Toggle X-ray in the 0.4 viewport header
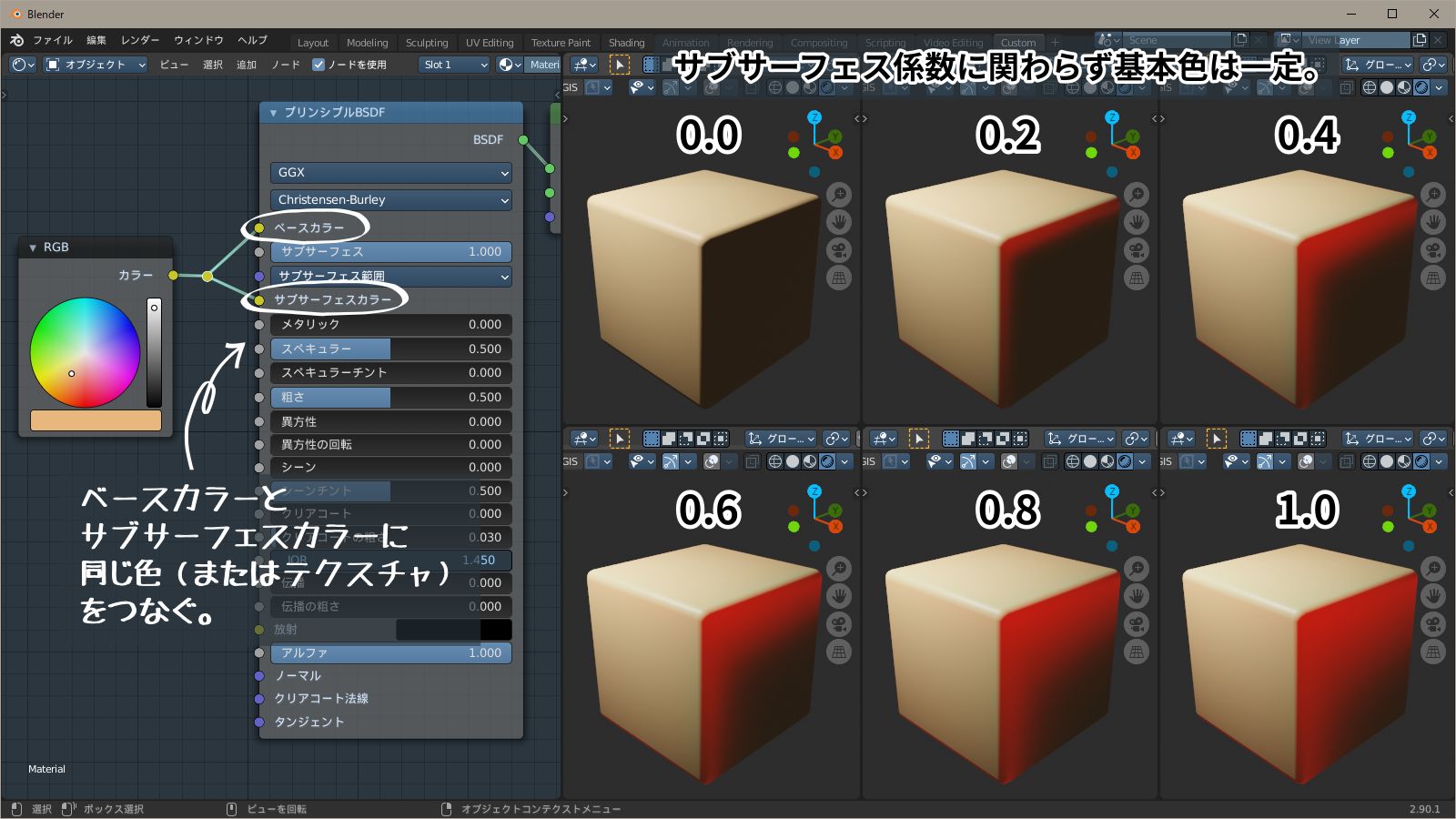The width and height of the screenshot is (1456, 819). [1346, 87]
